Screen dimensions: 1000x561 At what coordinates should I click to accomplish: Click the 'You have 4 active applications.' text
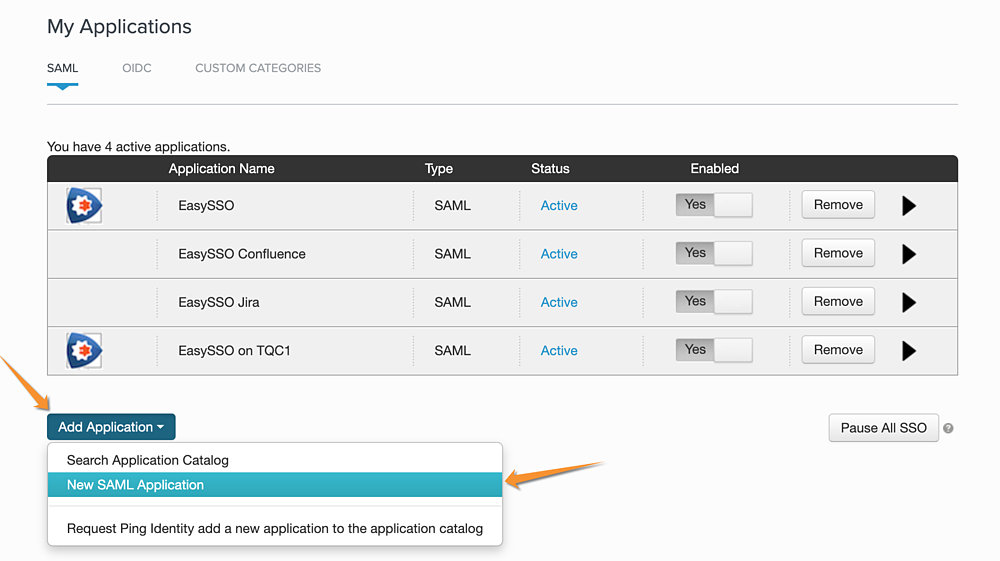click(138, 147)
